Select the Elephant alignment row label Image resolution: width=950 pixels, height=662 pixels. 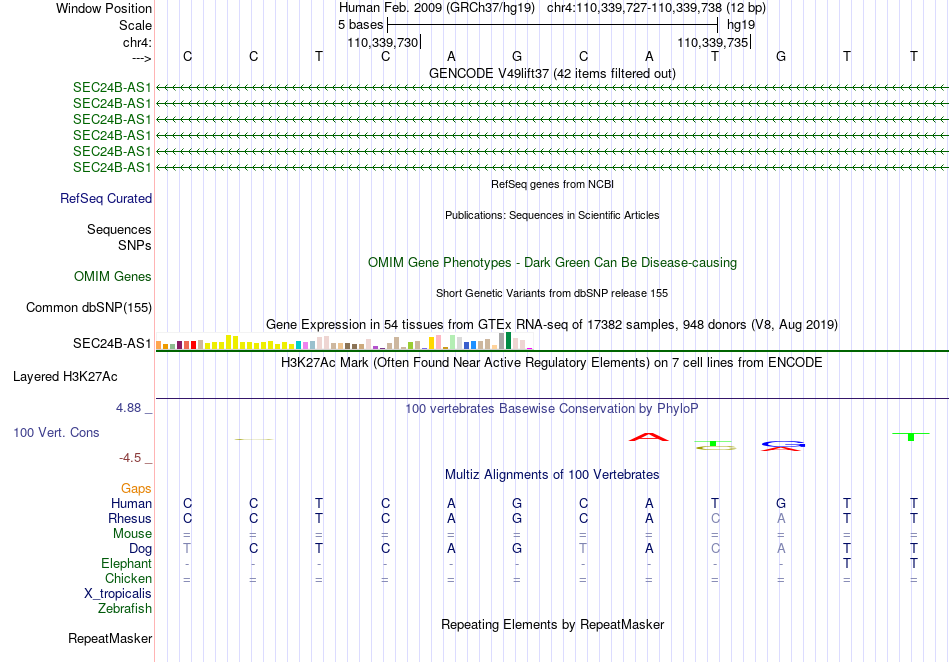tap(126, 564)
